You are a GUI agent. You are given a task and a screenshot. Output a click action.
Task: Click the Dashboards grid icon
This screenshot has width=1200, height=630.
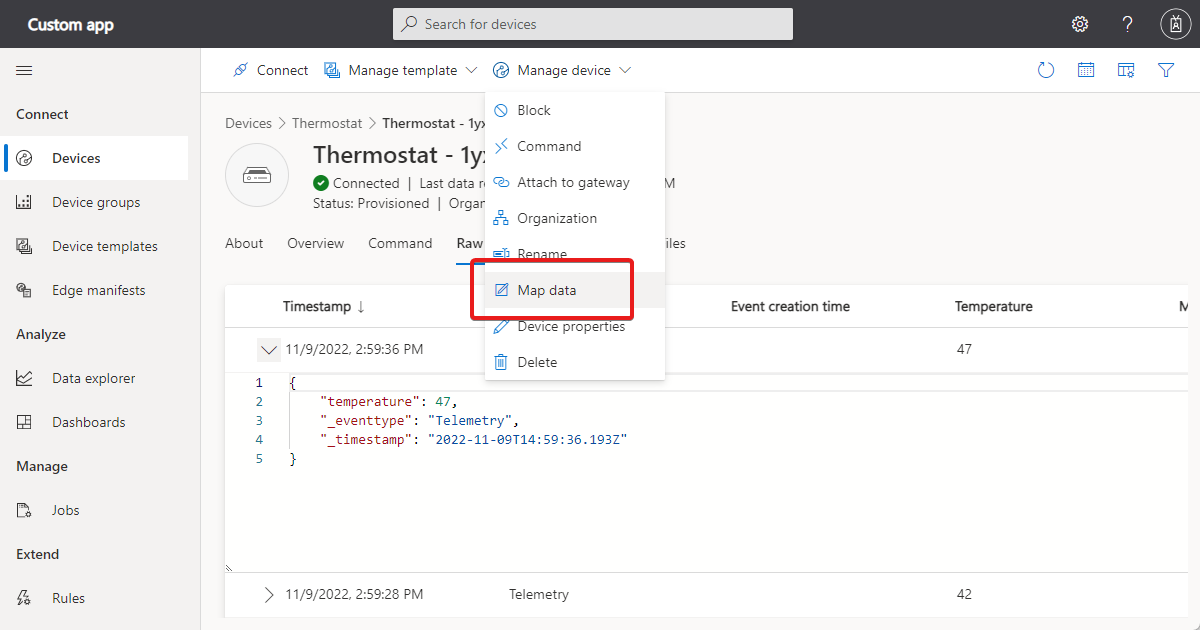(25, 422)
